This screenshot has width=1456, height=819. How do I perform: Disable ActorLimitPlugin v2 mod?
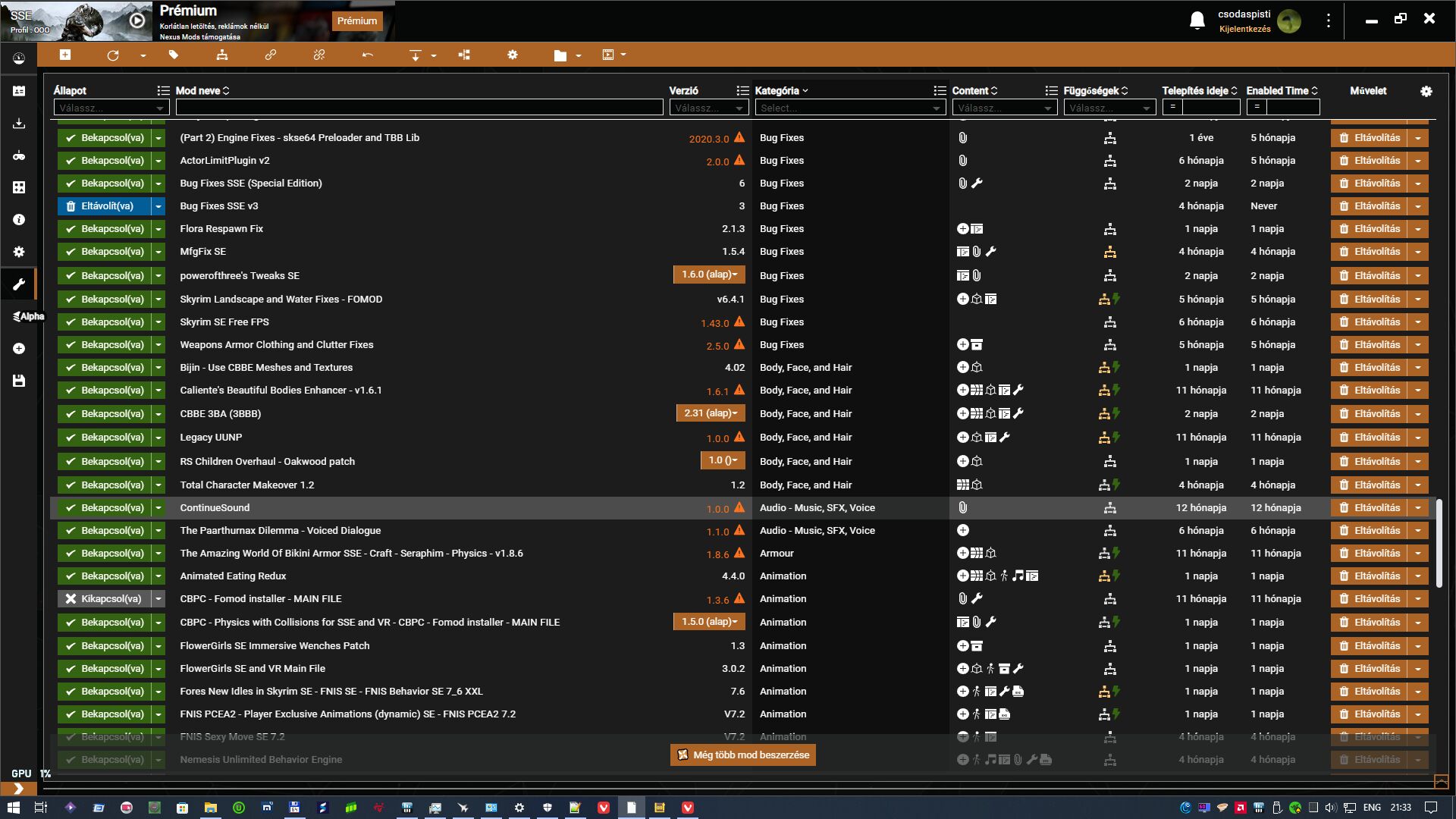pos(105,161)
